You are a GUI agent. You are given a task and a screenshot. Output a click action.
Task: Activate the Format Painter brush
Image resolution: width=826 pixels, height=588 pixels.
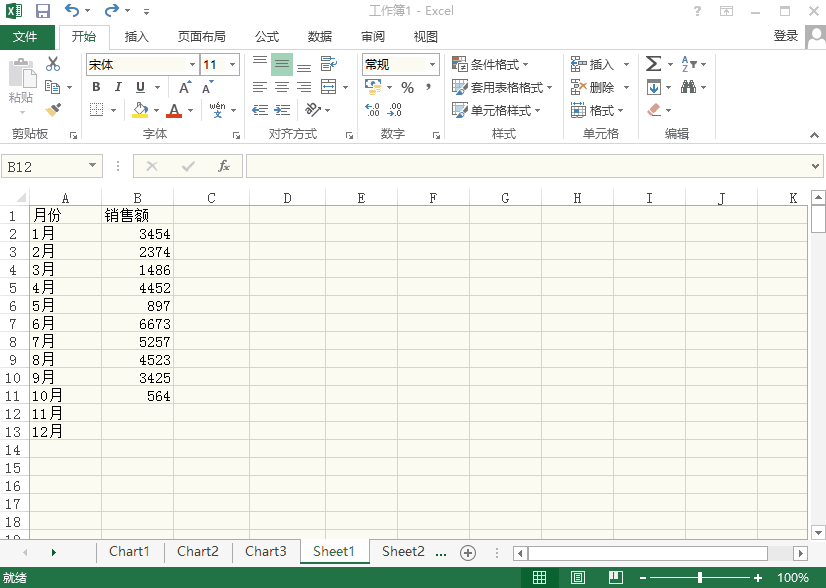click(53, 110)
